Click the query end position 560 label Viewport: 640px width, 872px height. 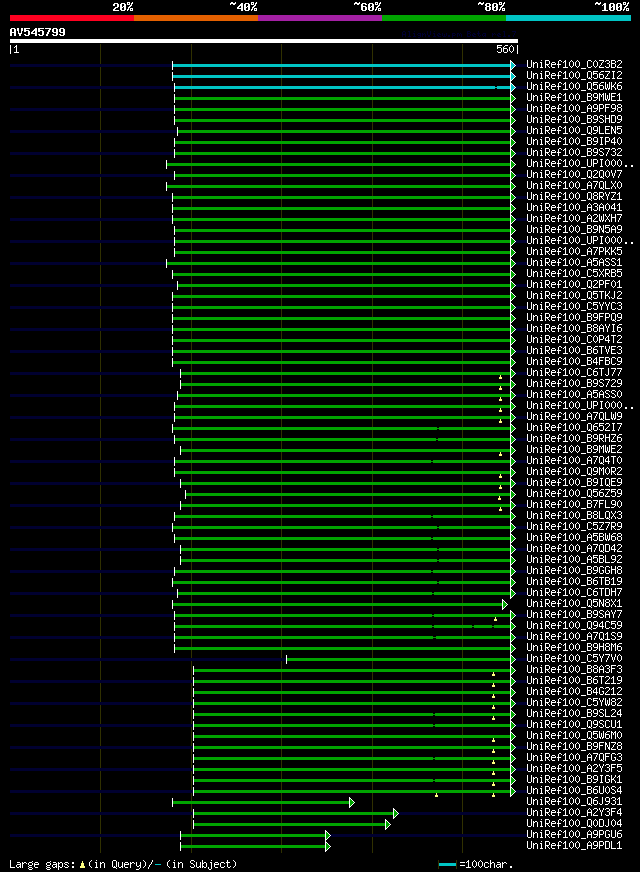(505, 49)
